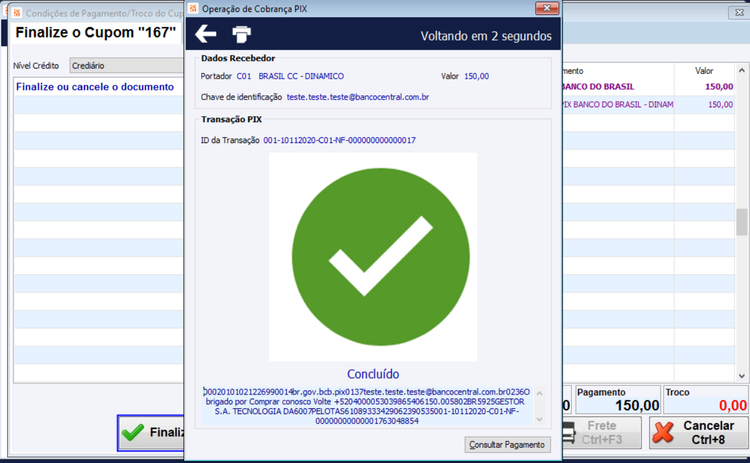Close the background Condições de Pagamento window
Image resolution: width=750 pixels, height=463 pixels.
pos(739,12)
